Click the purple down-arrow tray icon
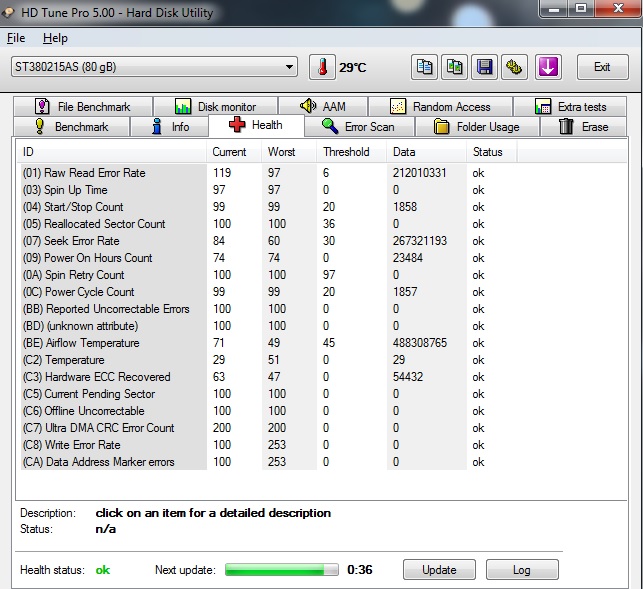 pyautogui.click(x=548, y=67)
